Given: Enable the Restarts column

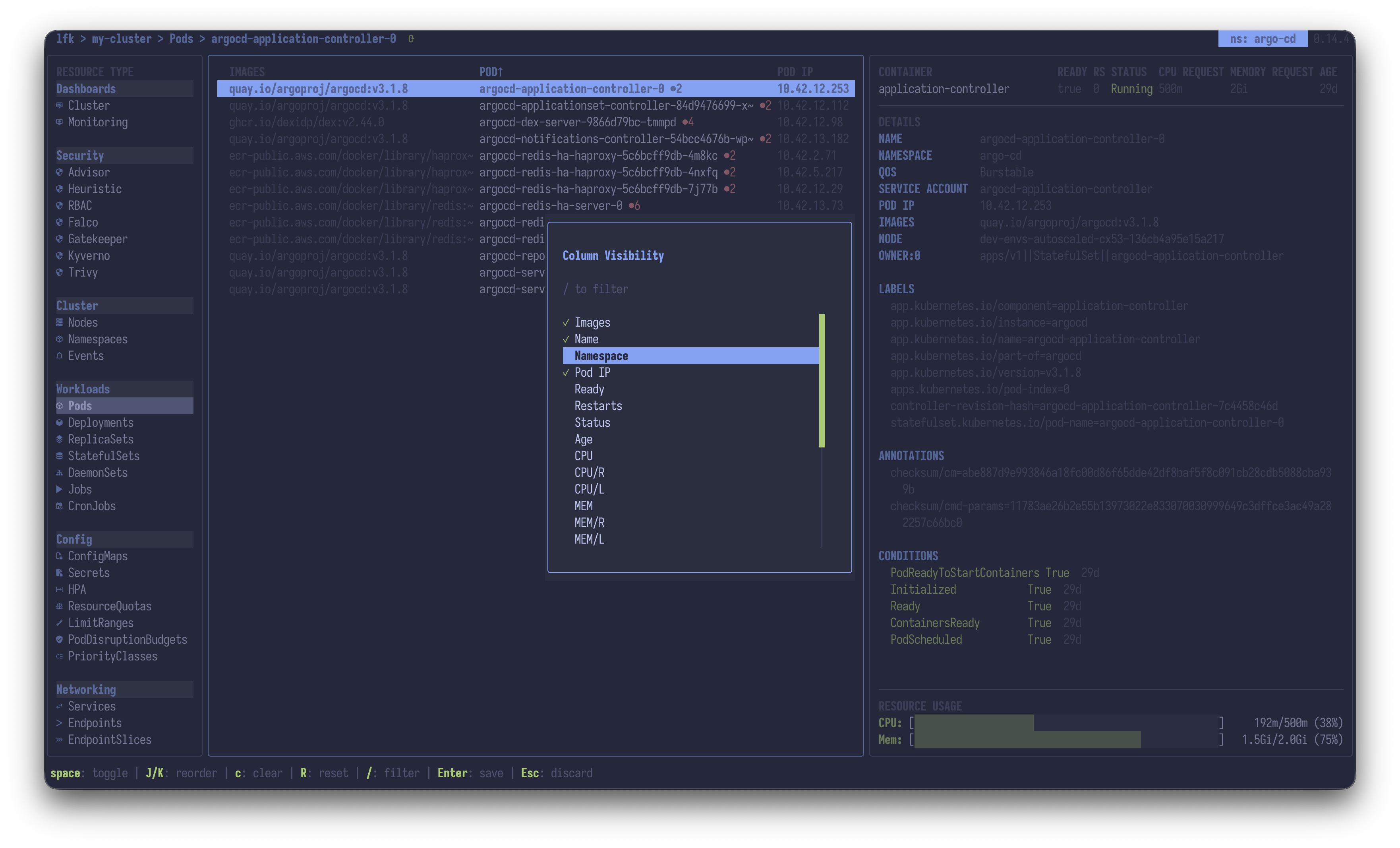Looking at the screenshot, I should tap(690, 406).
